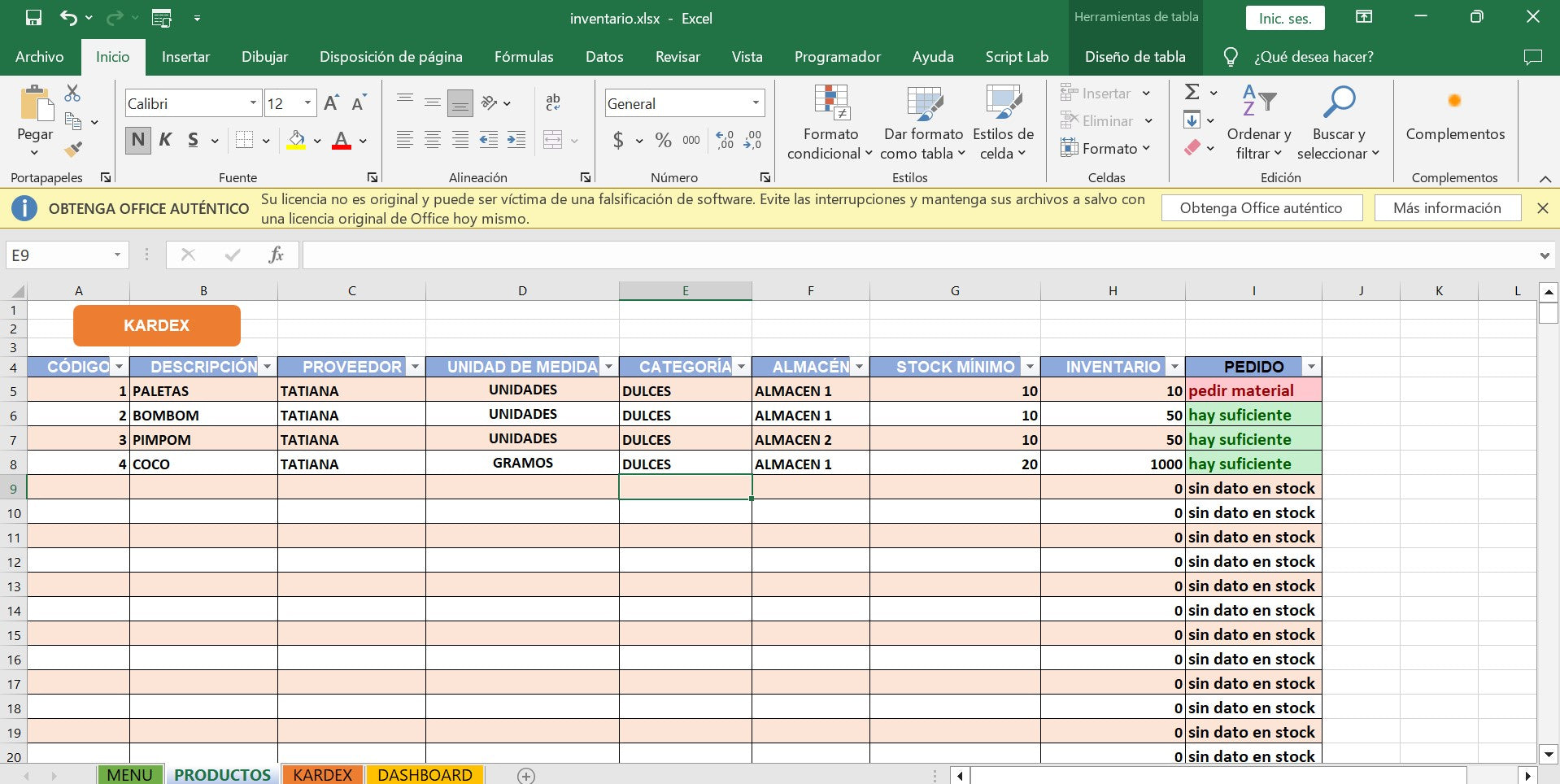The image size is (1560, 784).
Task: Open the font size dropdown
Action: (x=306, y=103)
